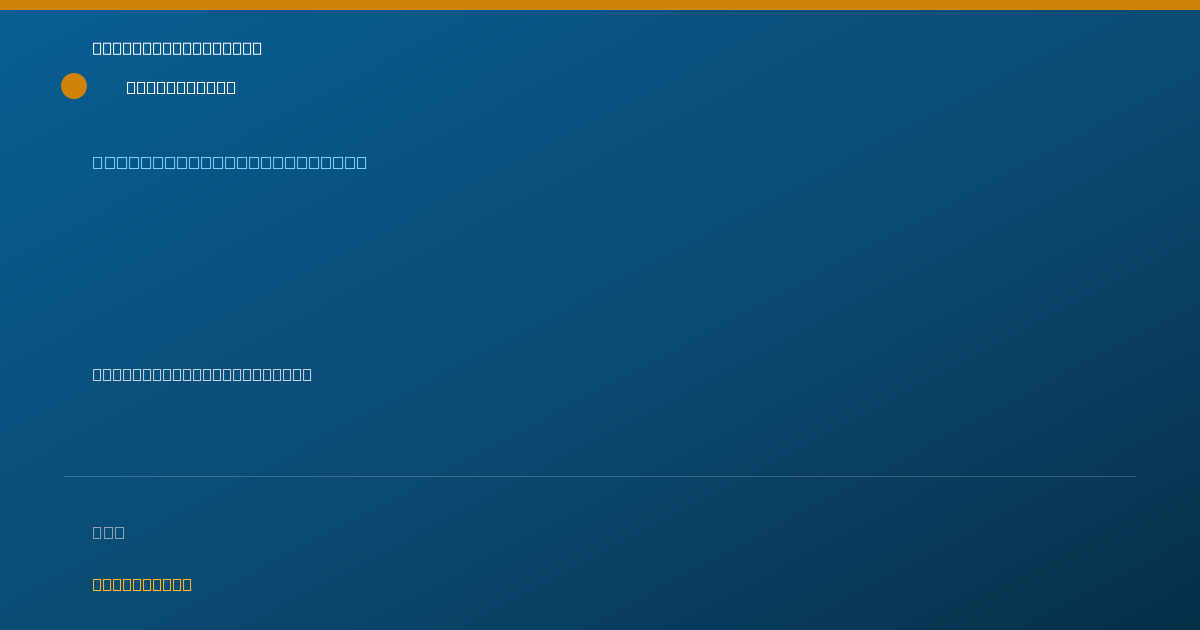
Task: Open the yellow text link at the bottom
Action: 142,584
